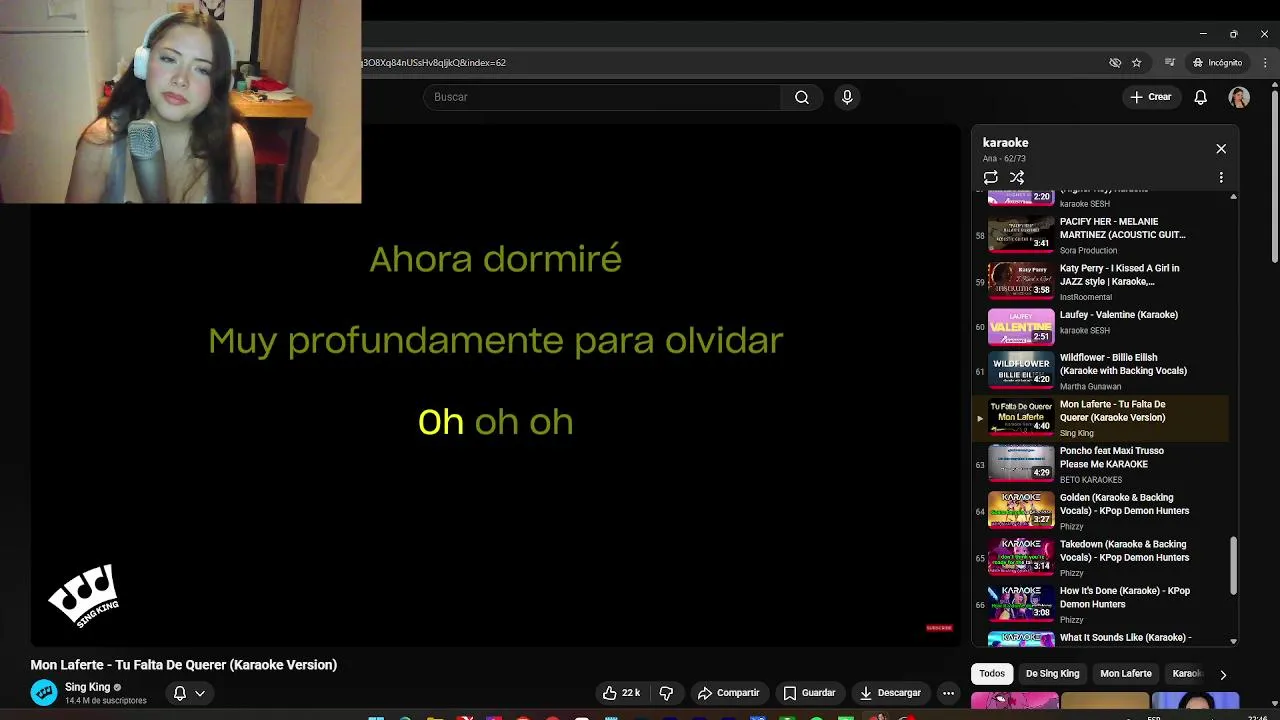Click the 14.4 M de suscriptores text

click(106, 701)
